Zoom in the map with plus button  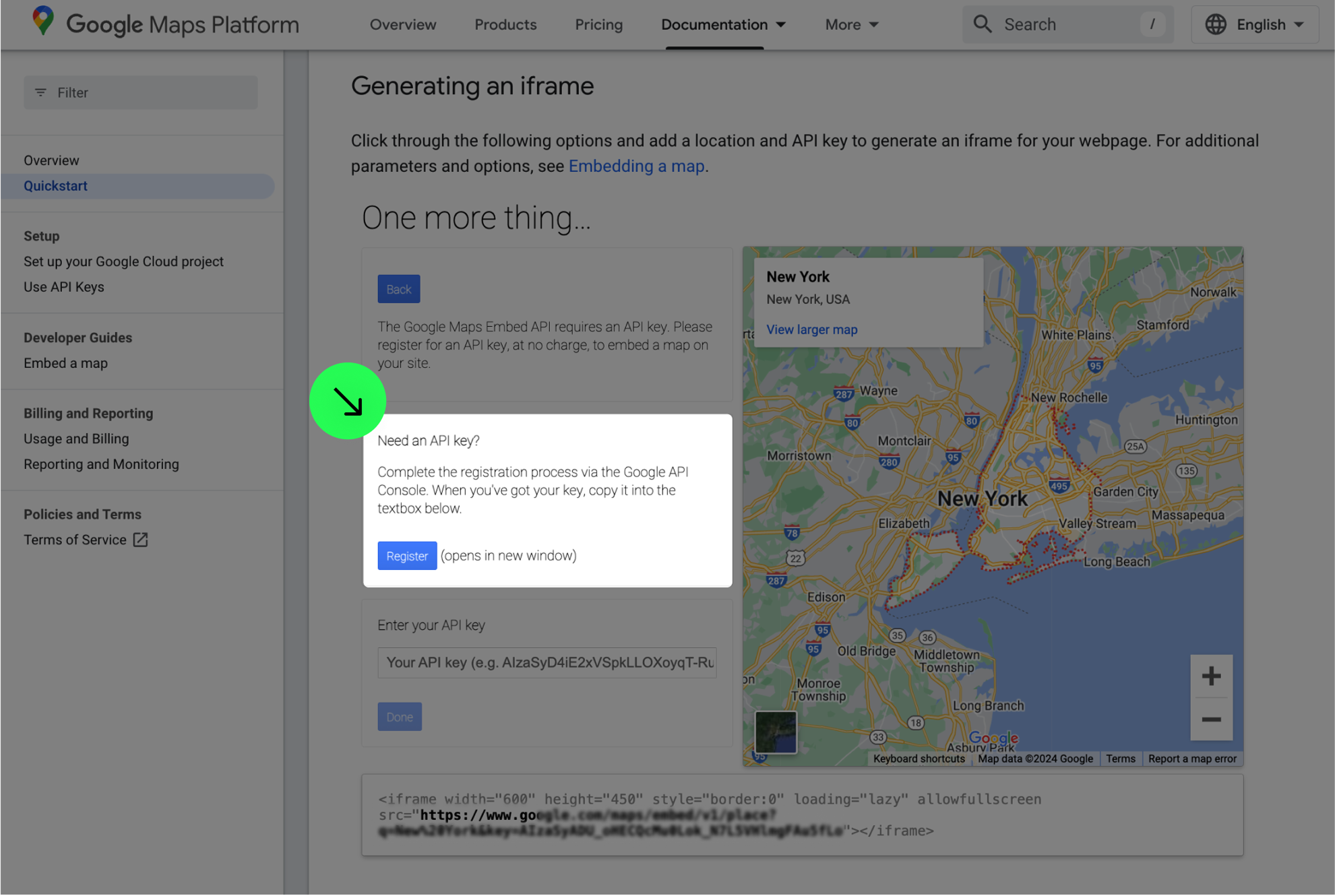tap(1210, 676)
